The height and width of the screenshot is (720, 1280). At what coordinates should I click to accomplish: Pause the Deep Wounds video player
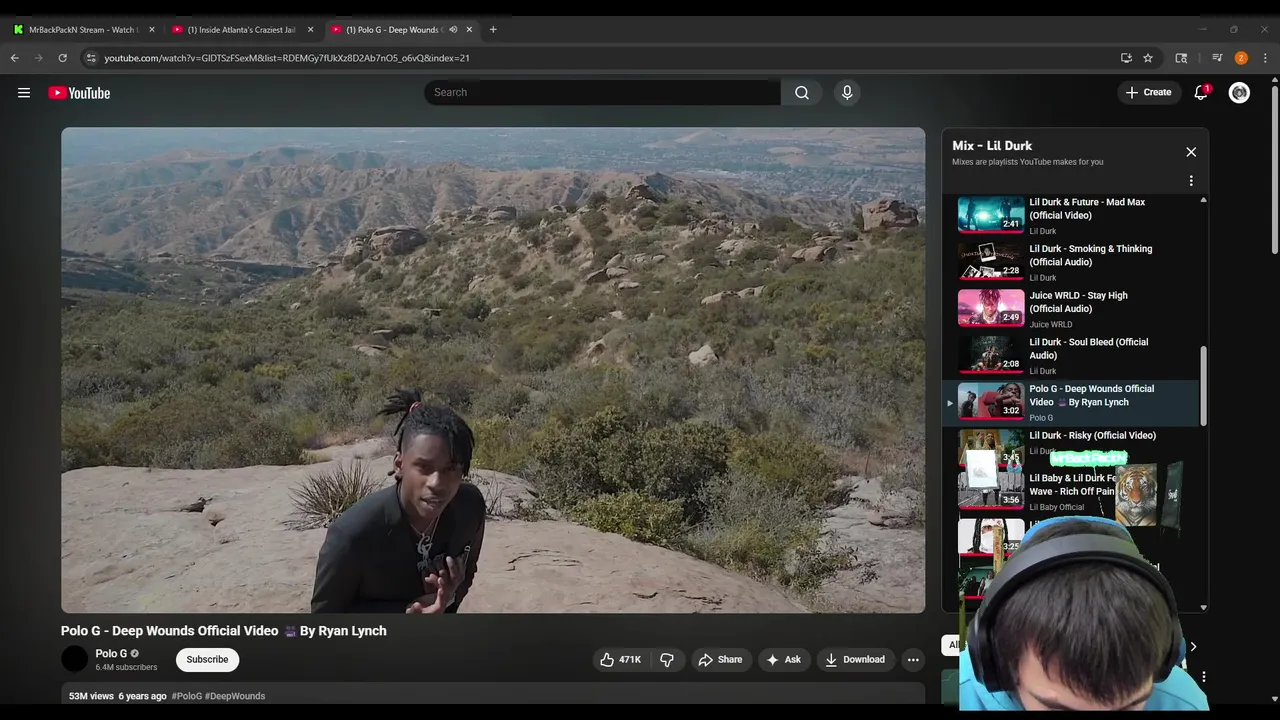point(493,370)
